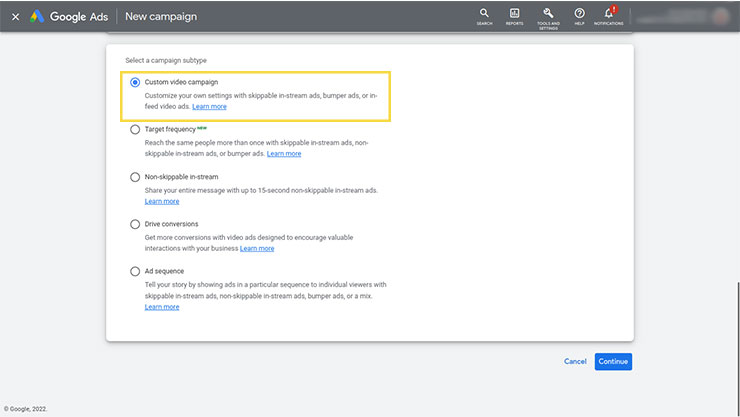Image resolution: width=740 pixels, height=417 pixels.
Task: Select the Drive conversions radio button
Action: pos(136,224)
